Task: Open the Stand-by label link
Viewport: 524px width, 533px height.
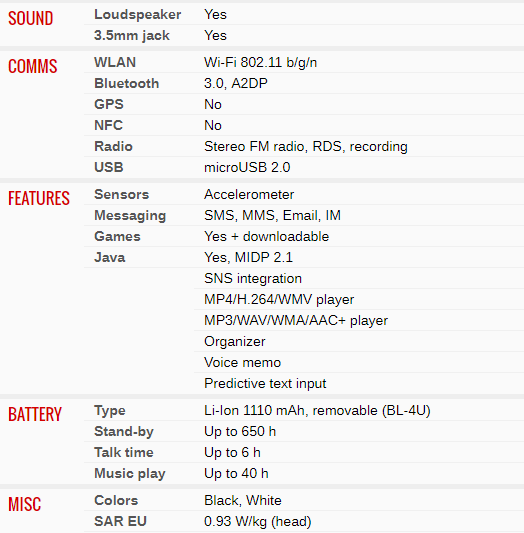Action: pos(124,431)
